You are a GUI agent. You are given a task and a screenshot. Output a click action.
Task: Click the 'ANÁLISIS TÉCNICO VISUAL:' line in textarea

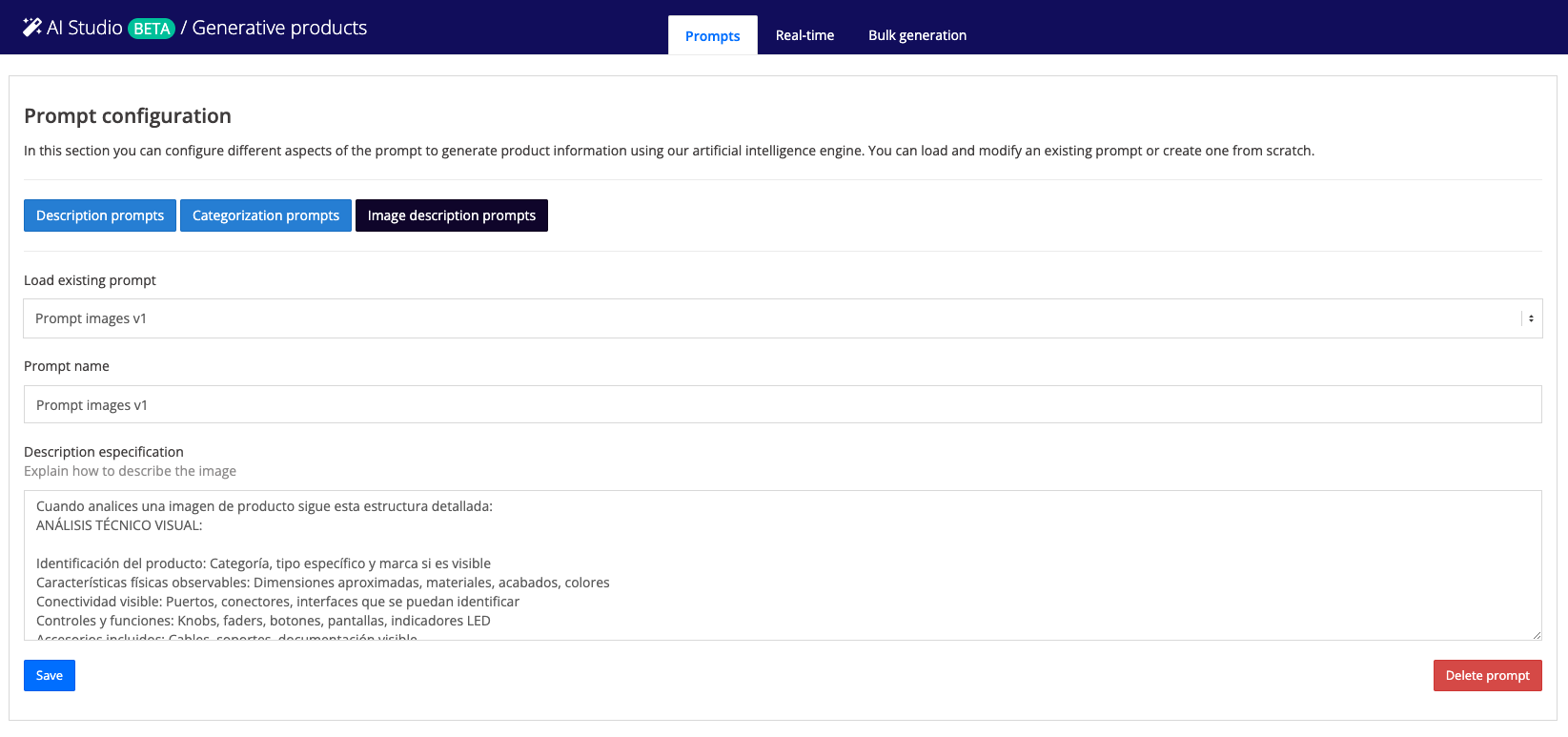(x=119, y=525)
